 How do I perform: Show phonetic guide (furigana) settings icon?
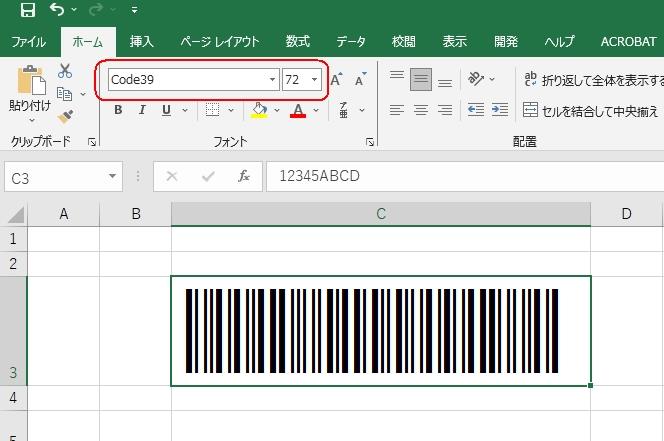click(343, 110)
